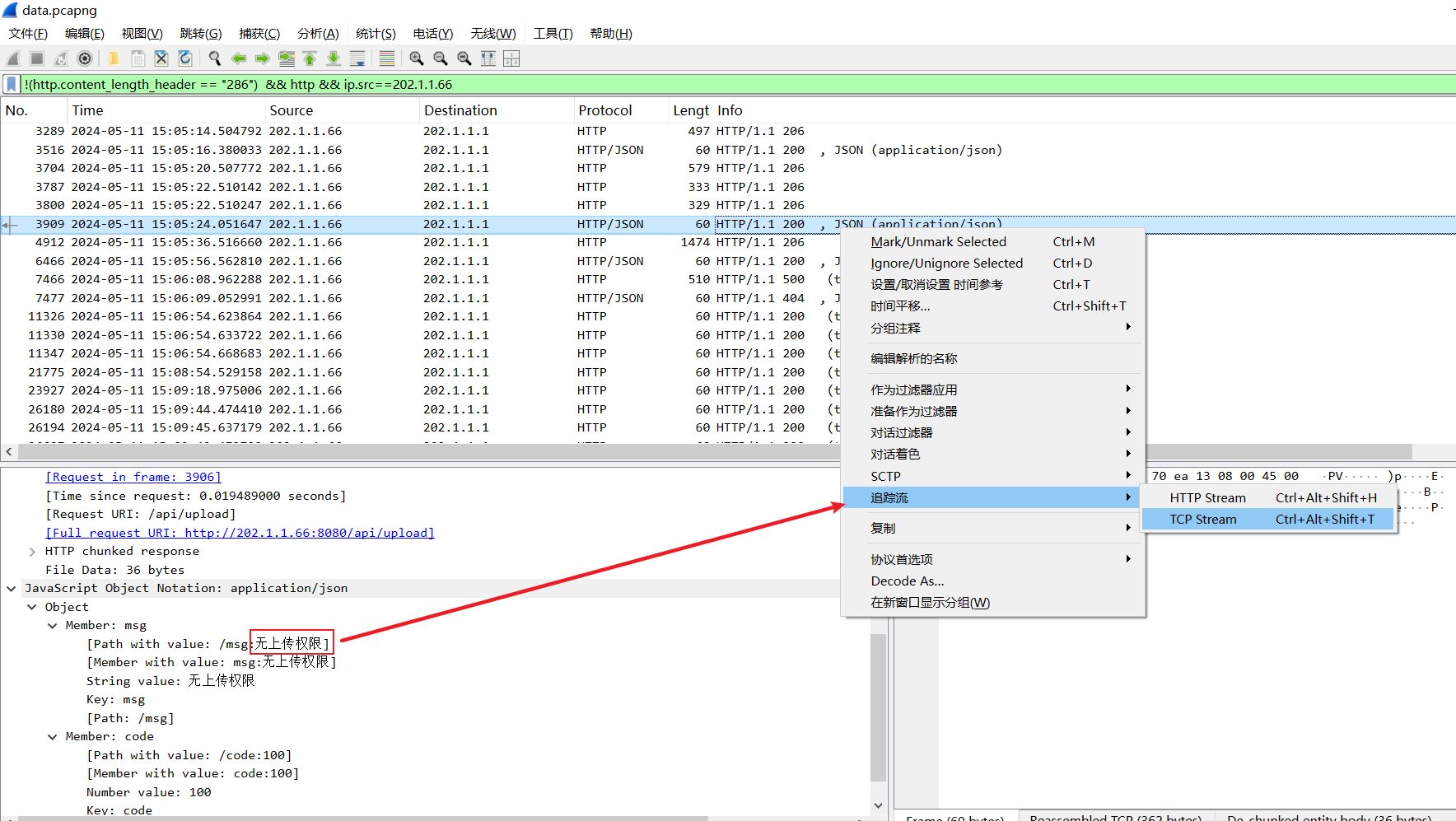Open the 捕获(C) menu
The height and width of the screenshot is (821, 1456).
coord(259,34)
